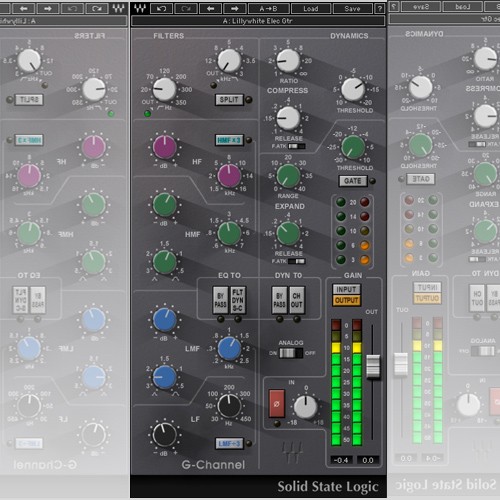Click OUTPUT button in right mirrored window
500x500 pixels.
(x=427, y=298)
